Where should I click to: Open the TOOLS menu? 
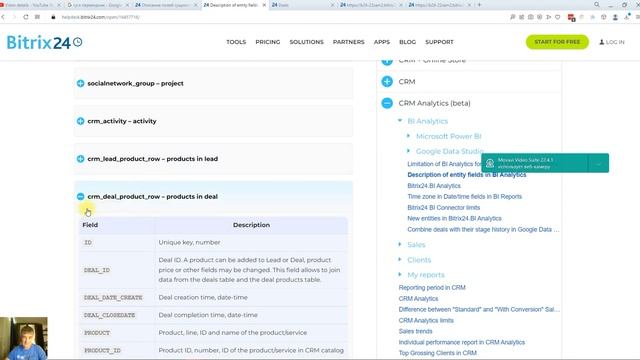tap(236, 42)
